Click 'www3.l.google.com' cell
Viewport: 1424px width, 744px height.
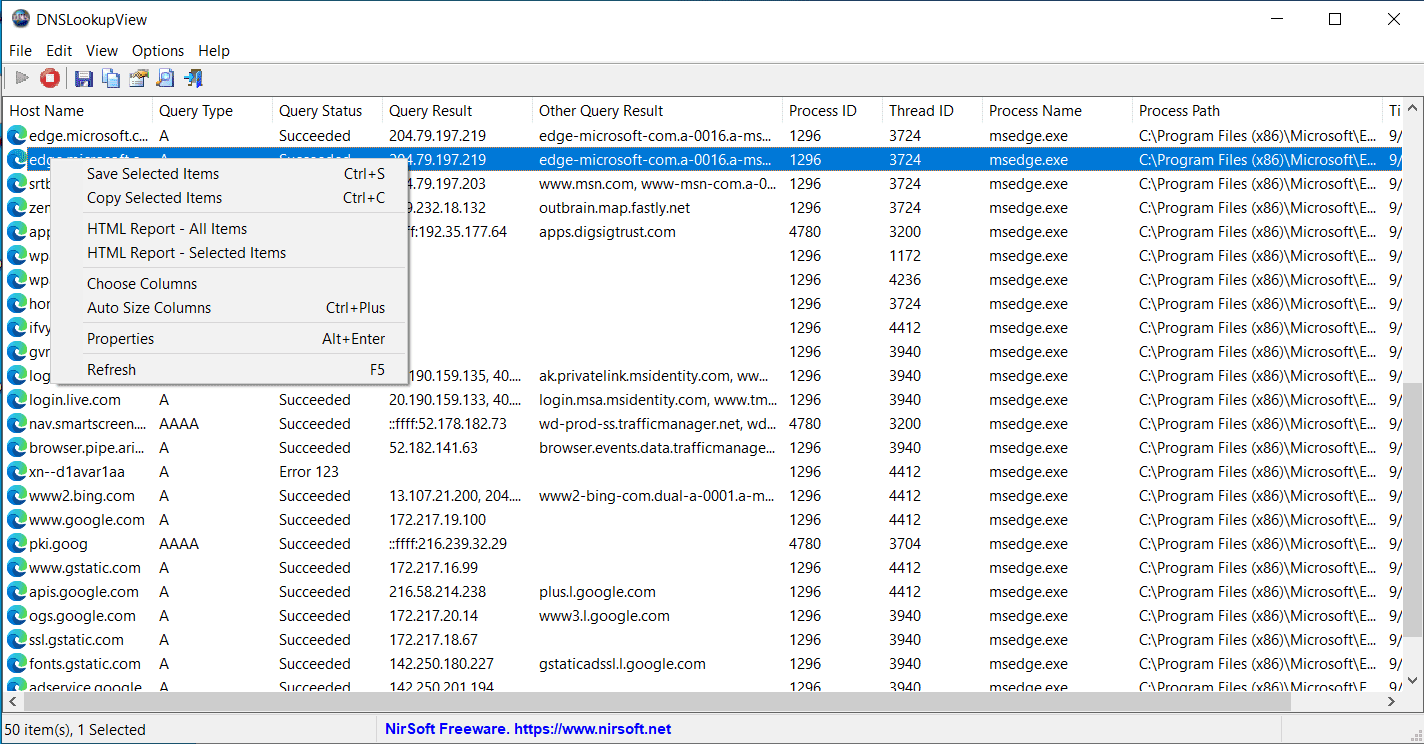pos(604,616)
